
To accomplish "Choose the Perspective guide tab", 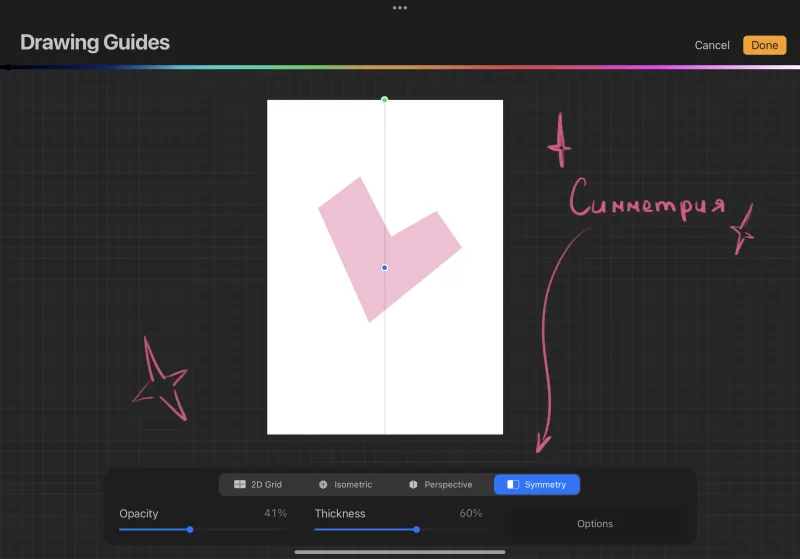I will click(x=440, y=485).
